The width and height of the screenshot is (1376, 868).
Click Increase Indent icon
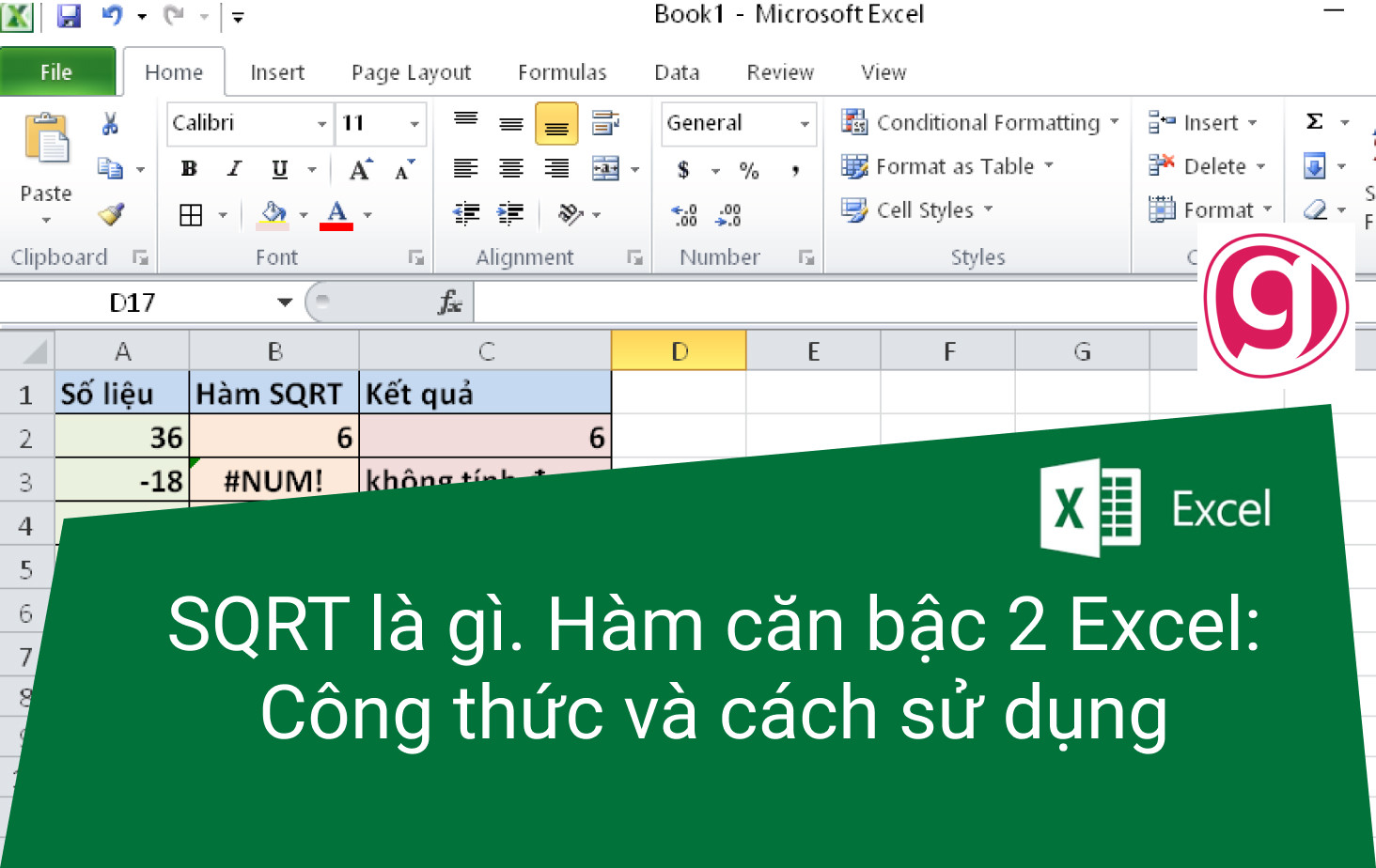coord(510,214)
